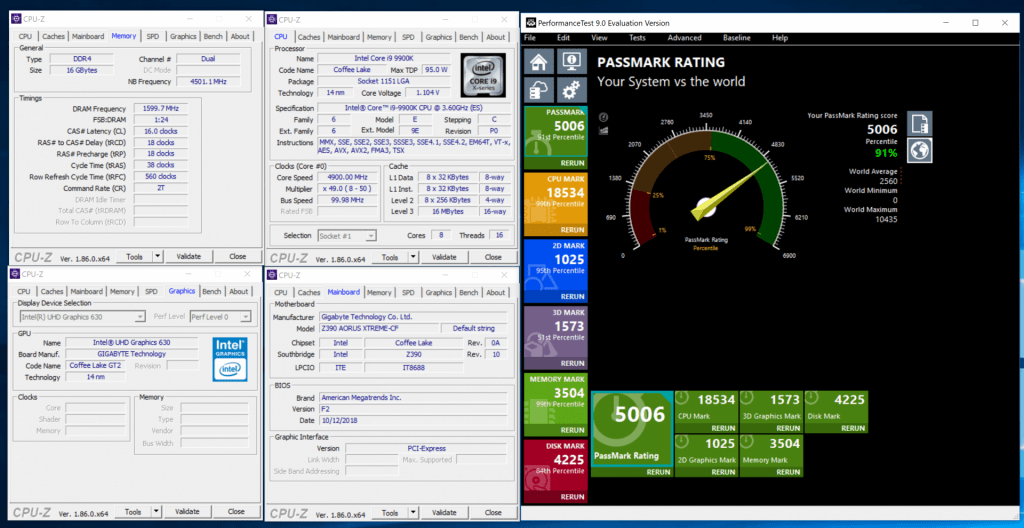
Task: Switch to Bench tab in CPU-Z Graphics window
Action: click(x=212, y=291)
